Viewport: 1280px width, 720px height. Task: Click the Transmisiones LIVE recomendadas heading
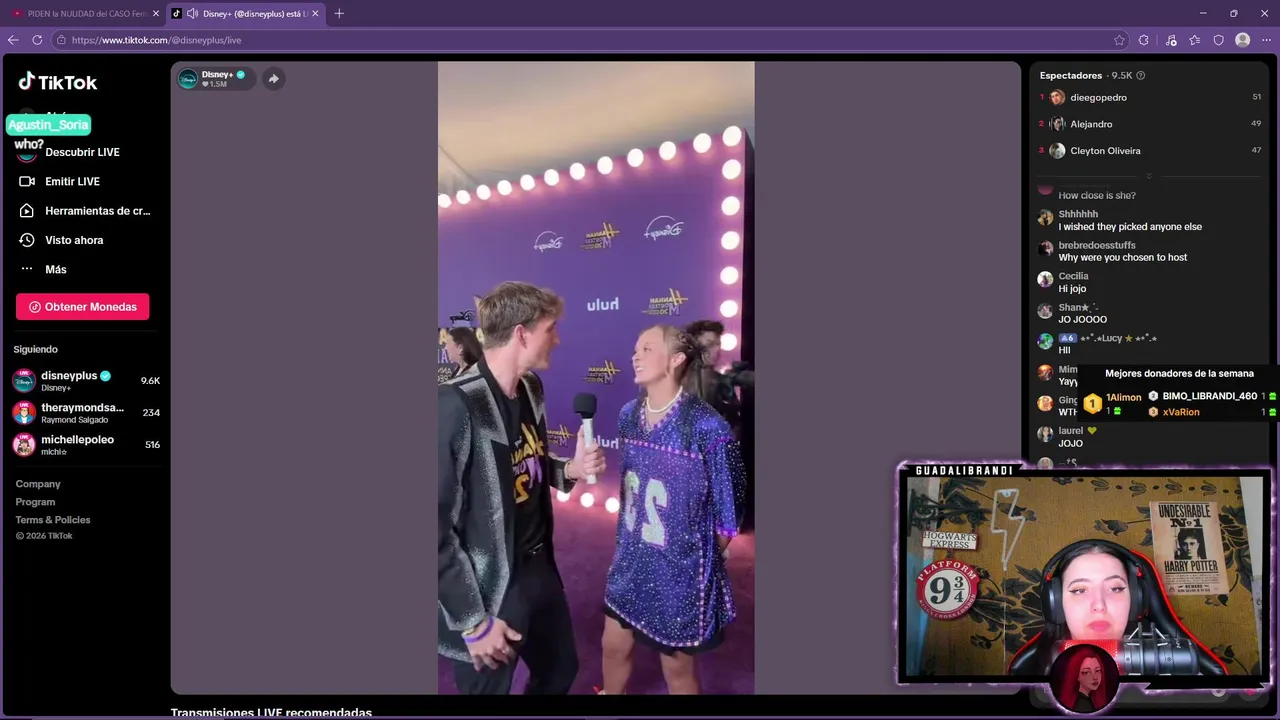pyautogui.click(x=271, y=713)
